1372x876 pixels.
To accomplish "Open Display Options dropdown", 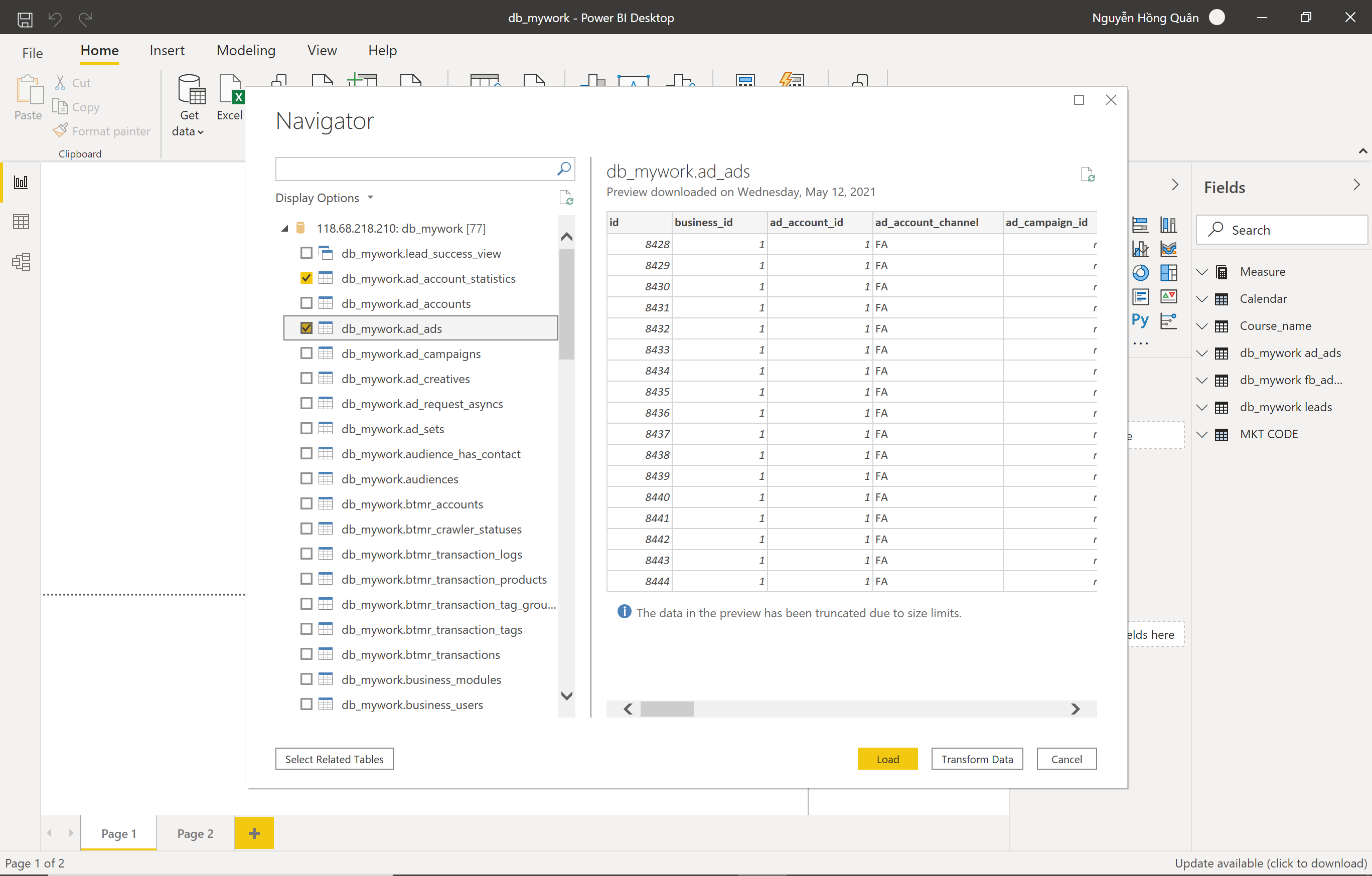I will [x=325, y=198].
